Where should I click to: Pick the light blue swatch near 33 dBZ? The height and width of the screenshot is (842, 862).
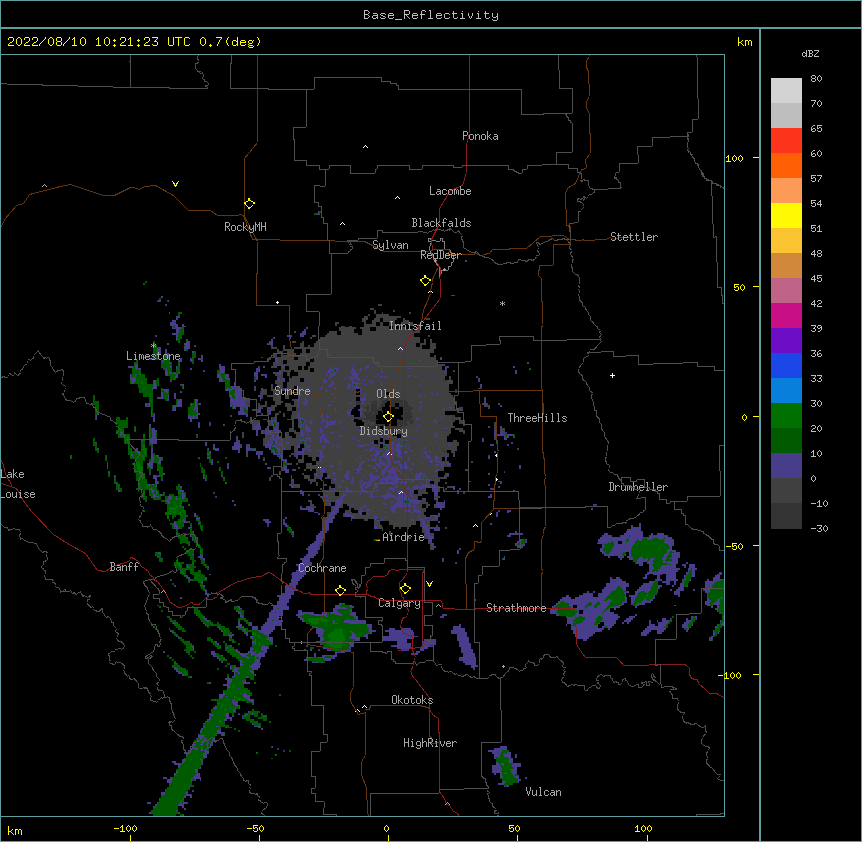(x=786, y=391)
